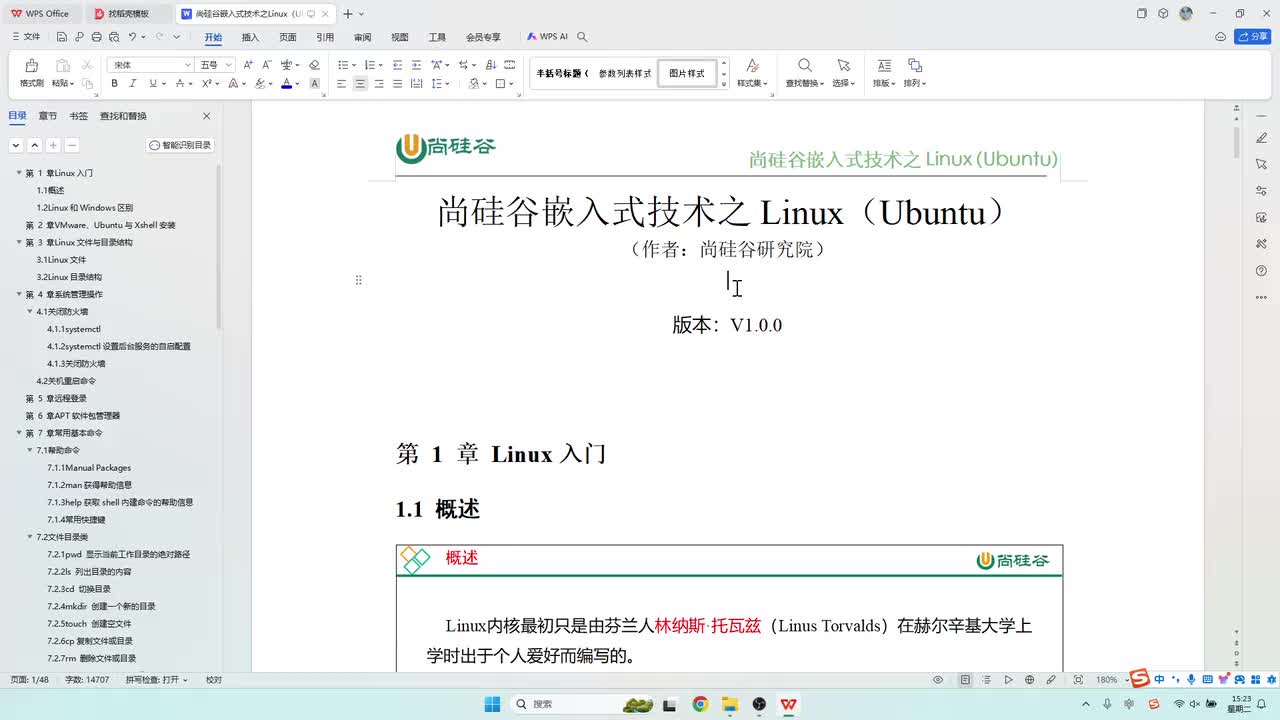The width and height of the screenshot is (1280, 720).
Task: Open the font name dropdown (宋体)
Action: 187,65
